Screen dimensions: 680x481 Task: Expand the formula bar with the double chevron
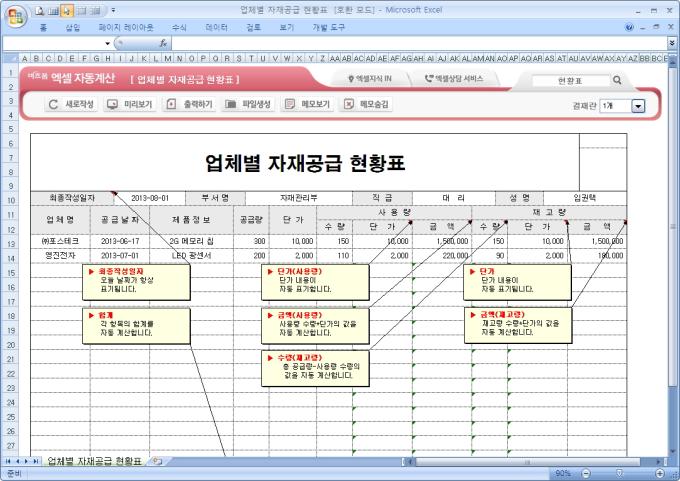tap(671, 43)
